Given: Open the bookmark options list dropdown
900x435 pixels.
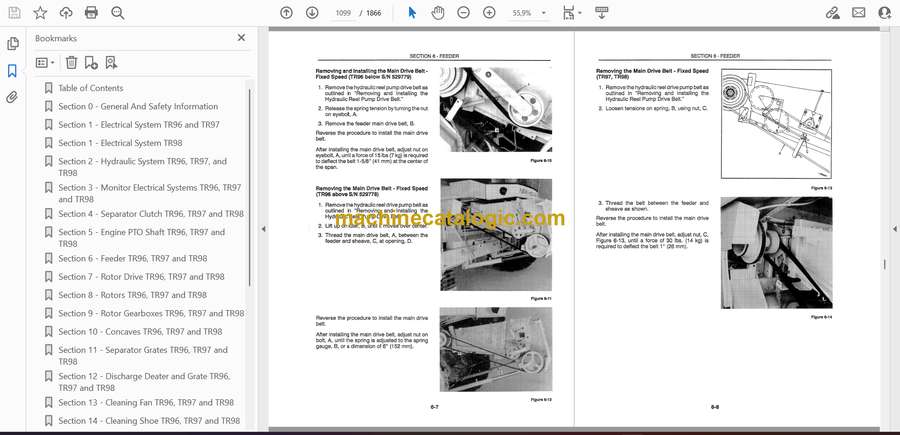Looking at the screenshot, I should click(45, 63).
